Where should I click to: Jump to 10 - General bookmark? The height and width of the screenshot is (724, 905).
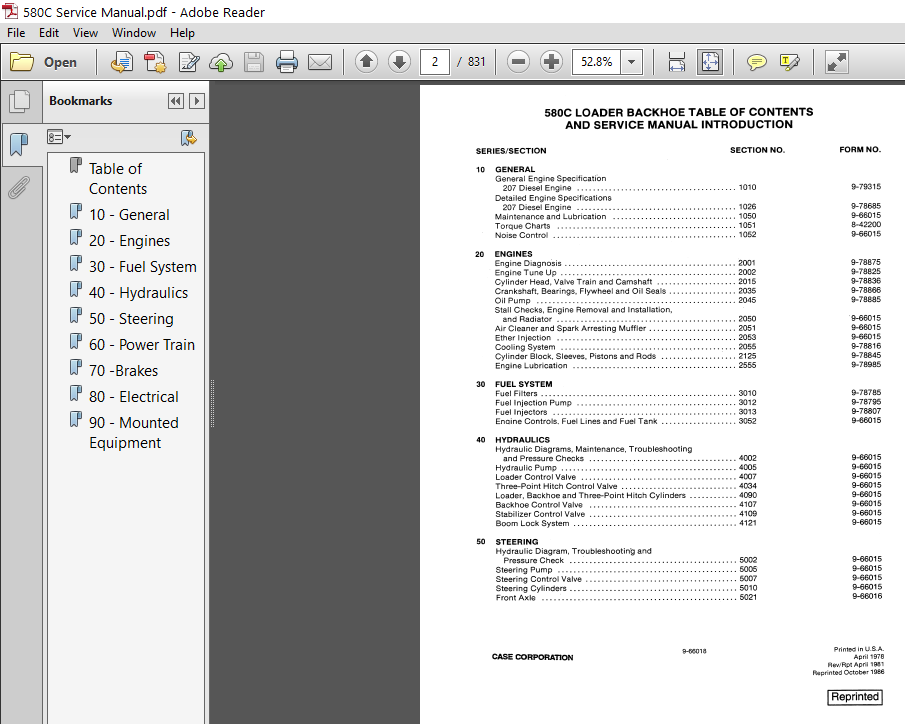click(x=129, y=215)
